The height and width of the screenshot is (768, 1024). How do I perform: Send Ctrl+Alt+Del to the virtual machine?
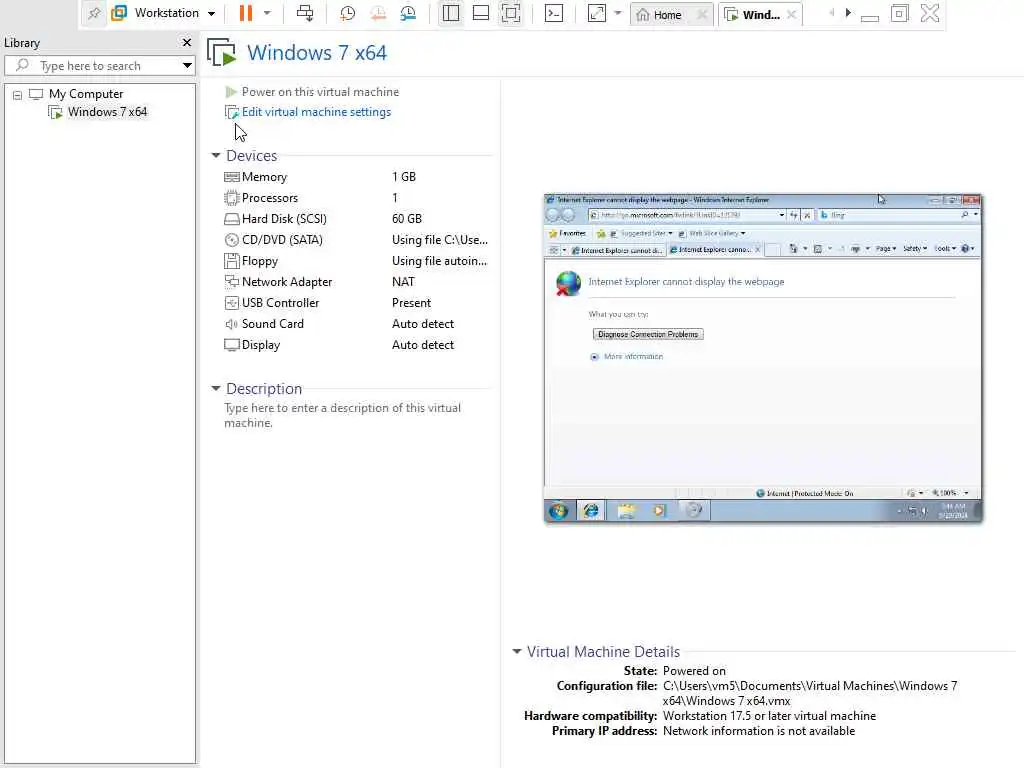305,13
